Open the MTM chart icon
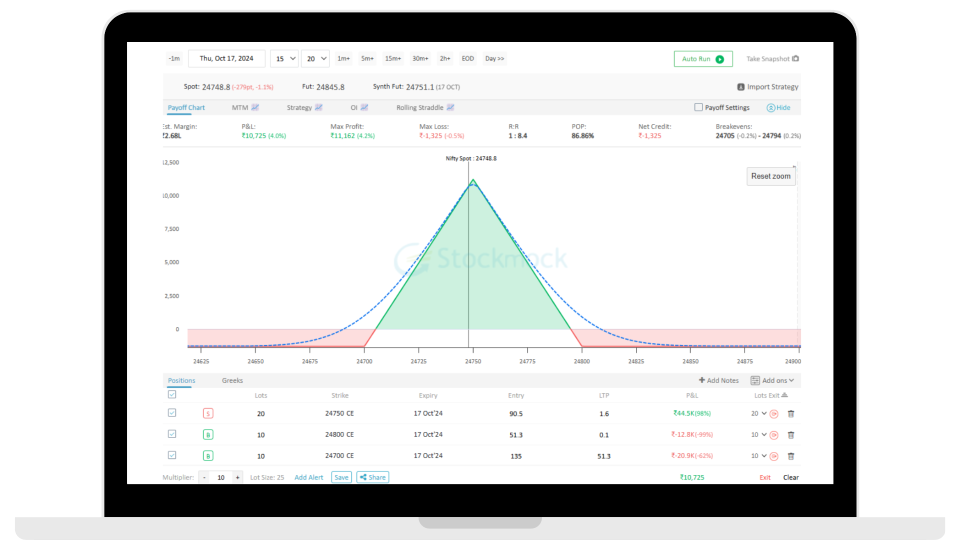This screenshot has width=960, height=540. click(x=255, y=107)
